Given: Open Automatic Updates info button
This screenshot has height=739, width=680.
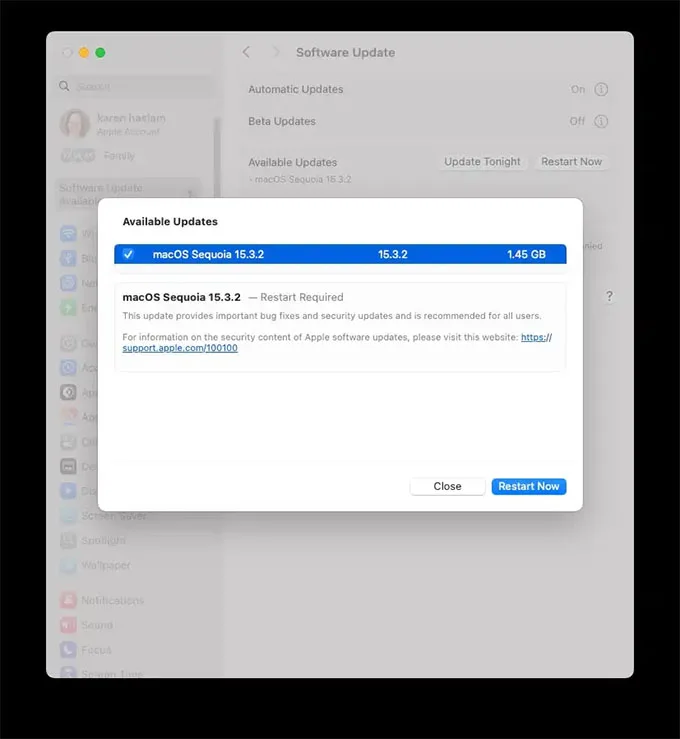Looking at the screenshot, I should (601, 89).
